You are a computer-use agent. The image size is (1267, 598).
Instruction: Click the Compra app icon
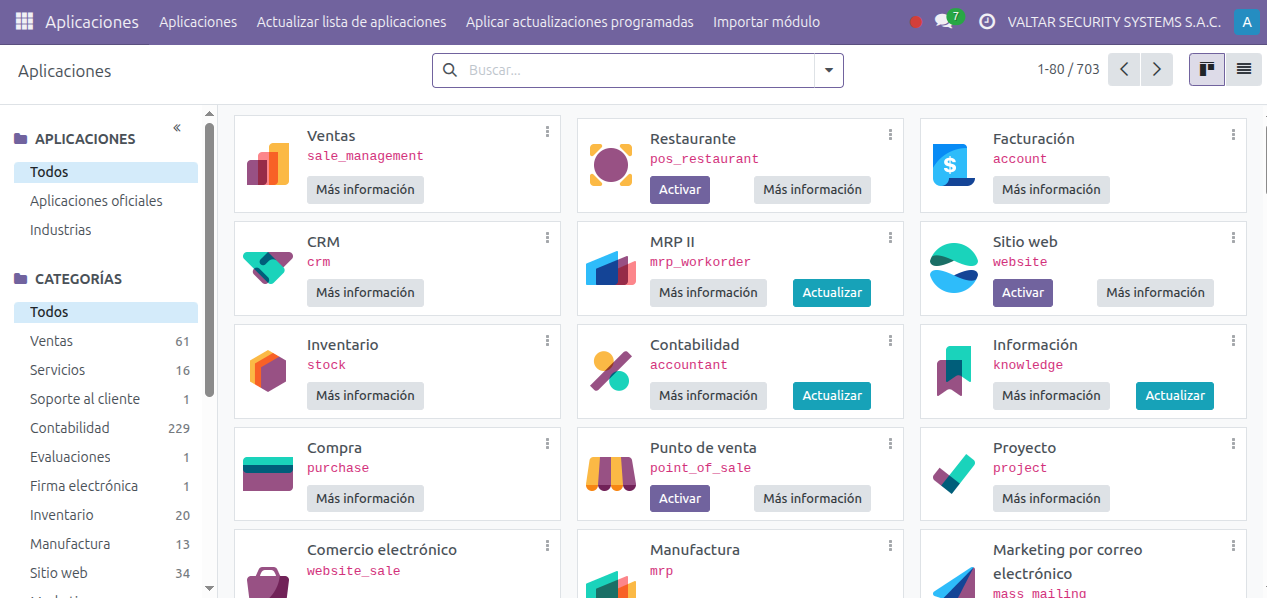pyautogui.click(x=268, y=473)
